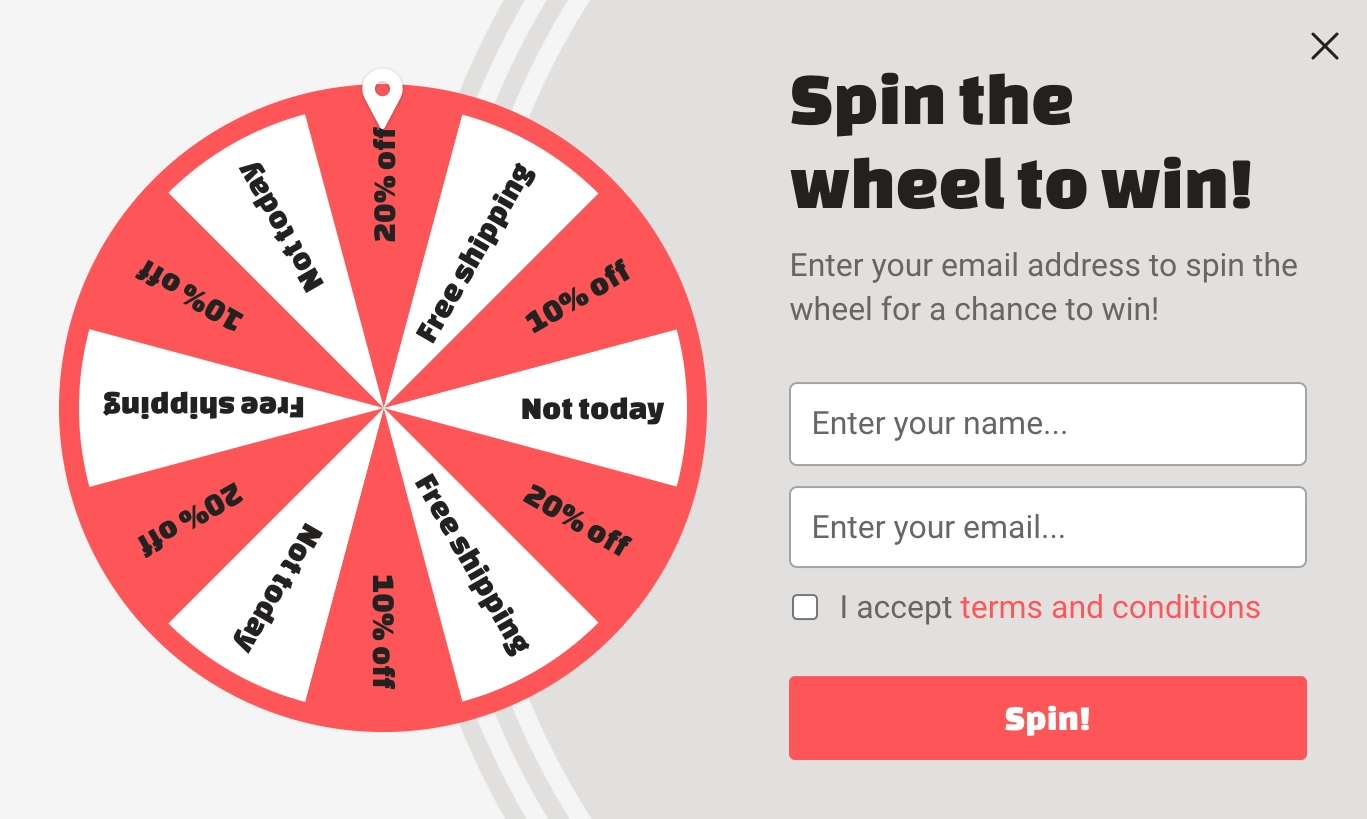The width and height of the screenshot is (1367, 819).
Task: Click the lower-right Free shipping wheel slice
Action: [x=472, y=563]
